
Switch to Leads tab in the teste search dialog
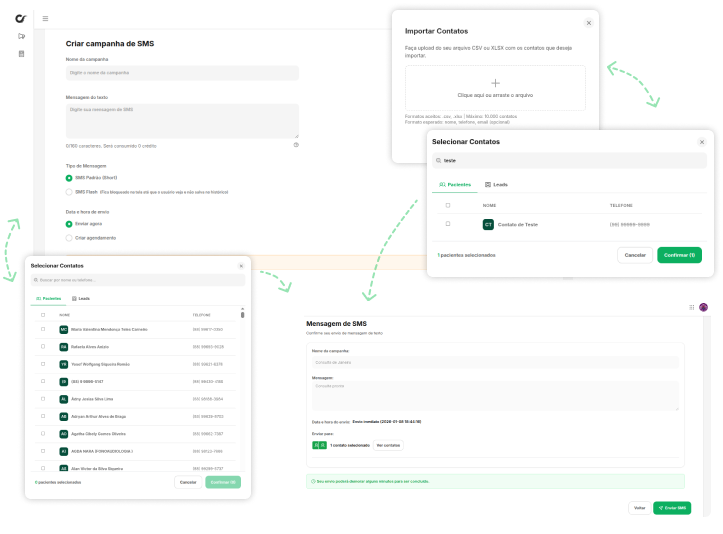pyautogui.click(x=495, y=185)
